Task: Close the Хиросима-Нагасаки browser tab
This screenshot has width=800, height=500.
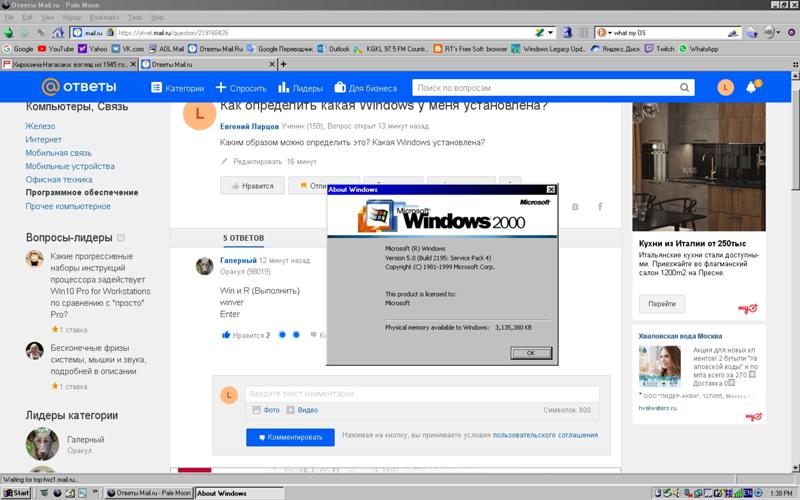Action: click(133, 64)
